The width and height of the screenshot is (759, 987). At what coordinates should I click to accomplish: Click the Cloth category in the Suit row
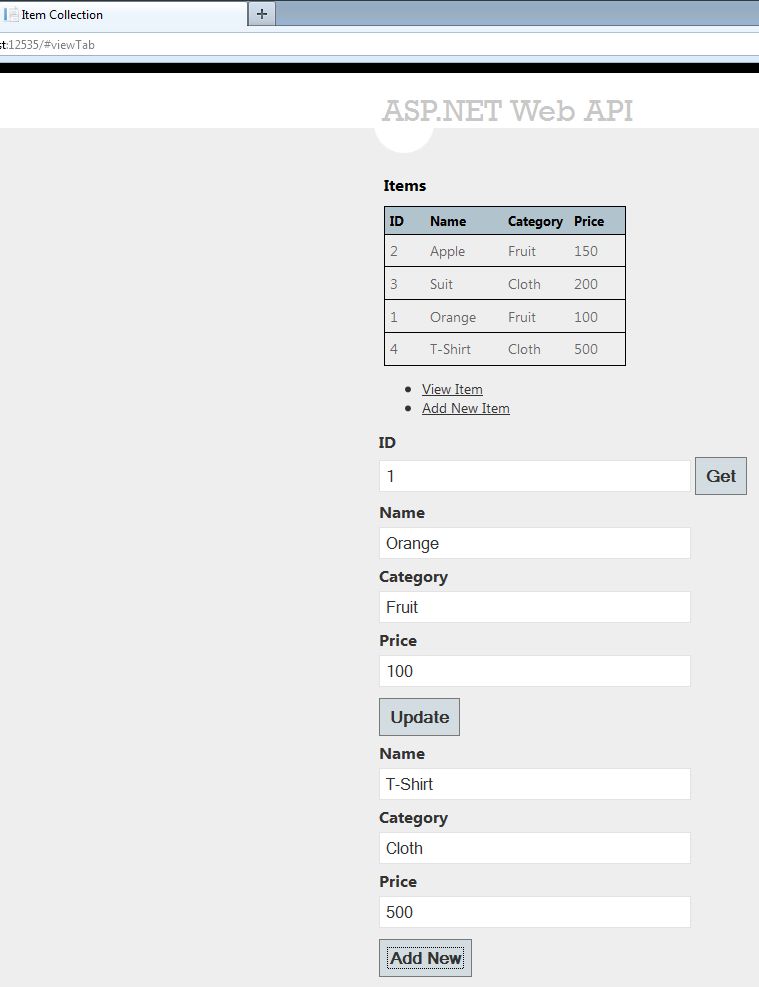(524, 284)
